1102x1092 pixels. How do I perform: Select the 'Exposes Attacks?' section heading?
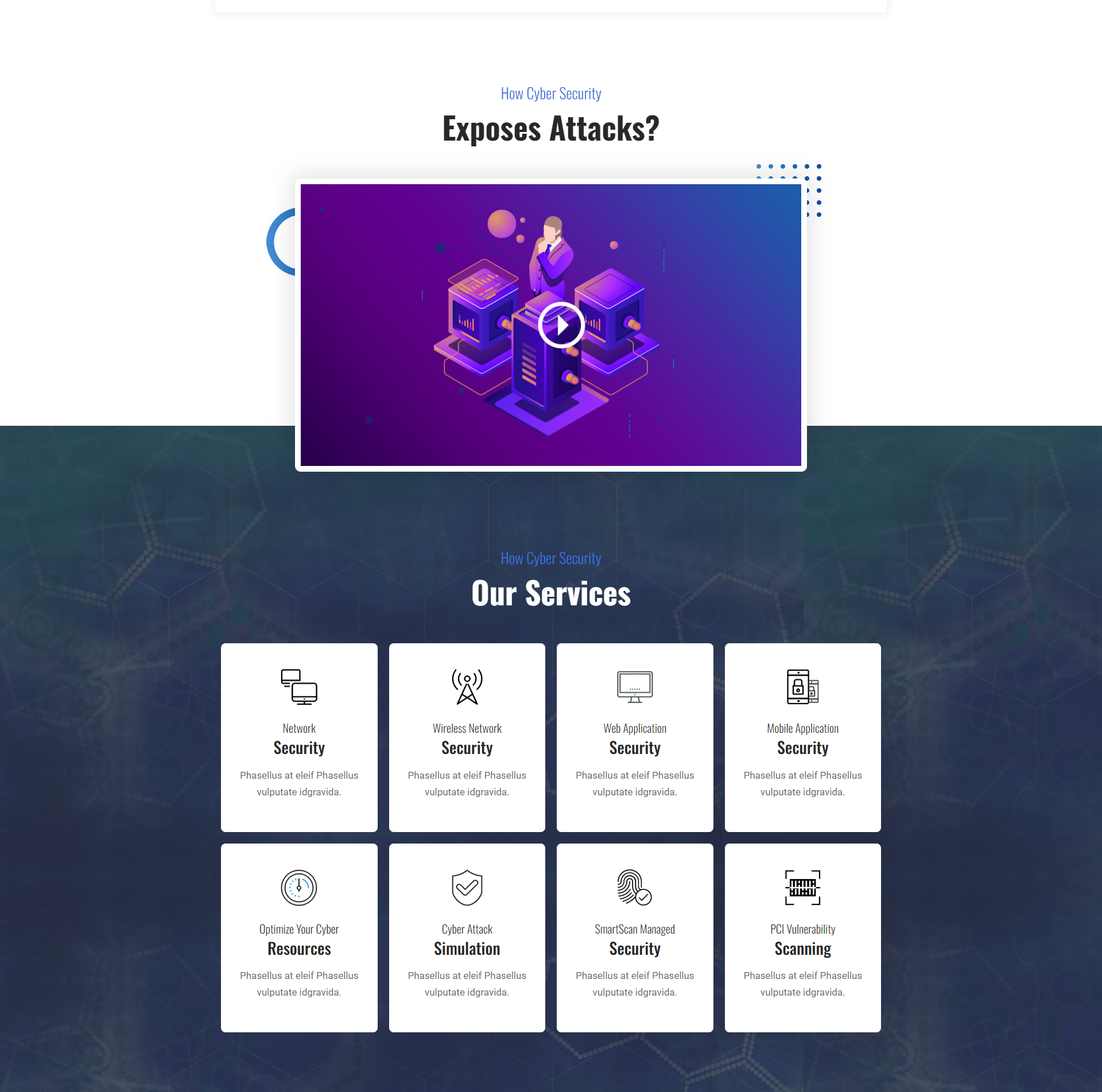pyautogui.click(x=550, y=126)
